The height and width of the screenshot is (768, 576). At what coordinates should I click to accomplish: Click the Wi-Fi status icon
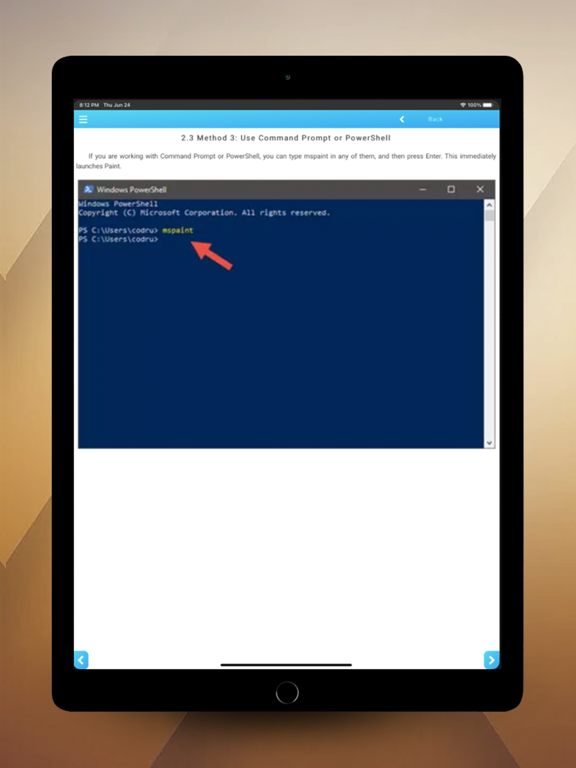click(463, 105)
